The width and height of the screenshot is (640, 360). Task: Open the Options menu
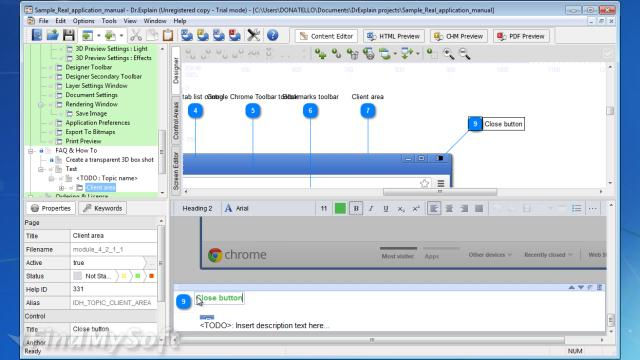click(x=83, y=21)
